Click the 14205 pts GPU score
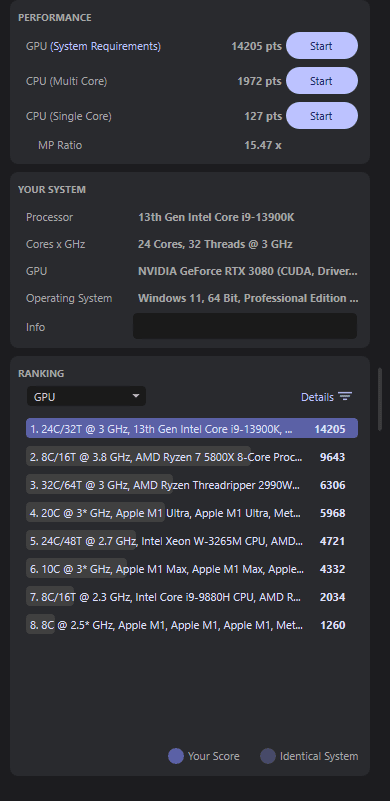The width and height of the screenshot is (390, 801). pyautogui.click(x=256, y=46)
